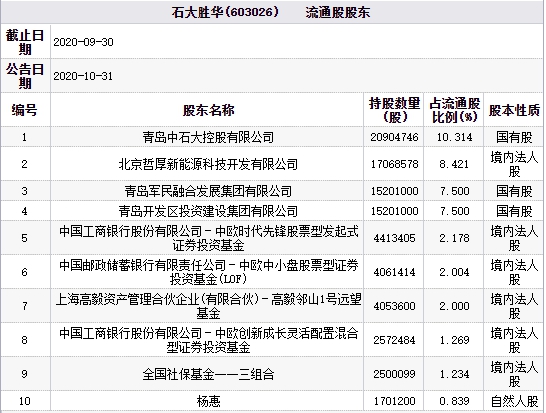Click the 编号 column header

click(24, 110)
